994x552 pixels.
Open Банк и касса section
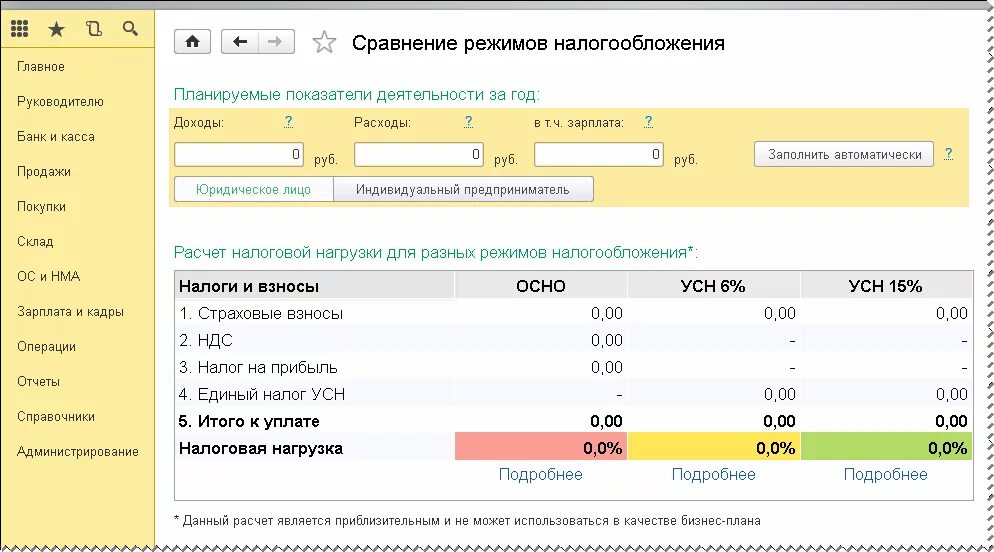coord(56,136)
